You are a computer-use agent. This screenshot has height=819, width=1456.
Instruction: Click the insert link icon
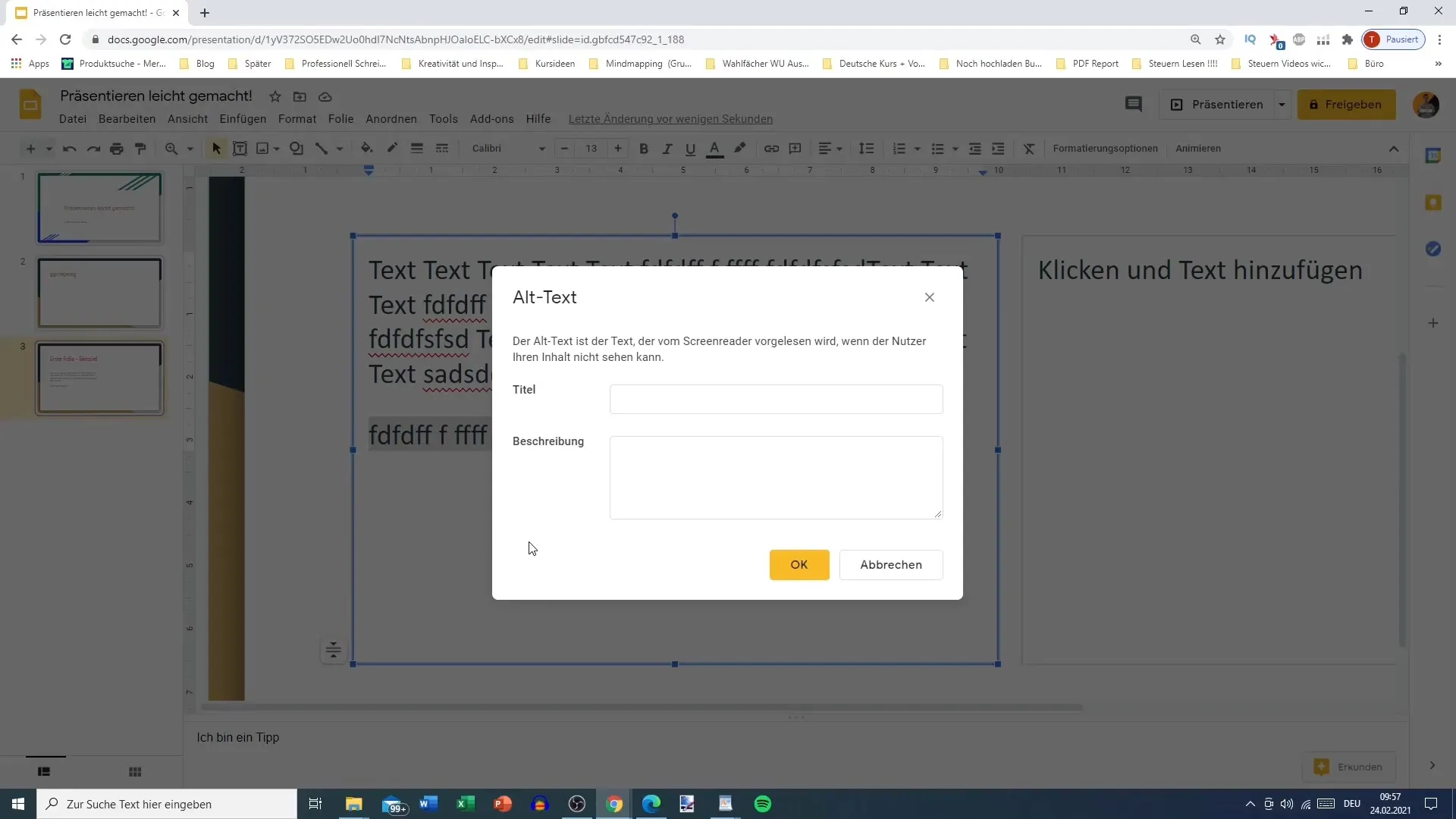coord(771,149)
